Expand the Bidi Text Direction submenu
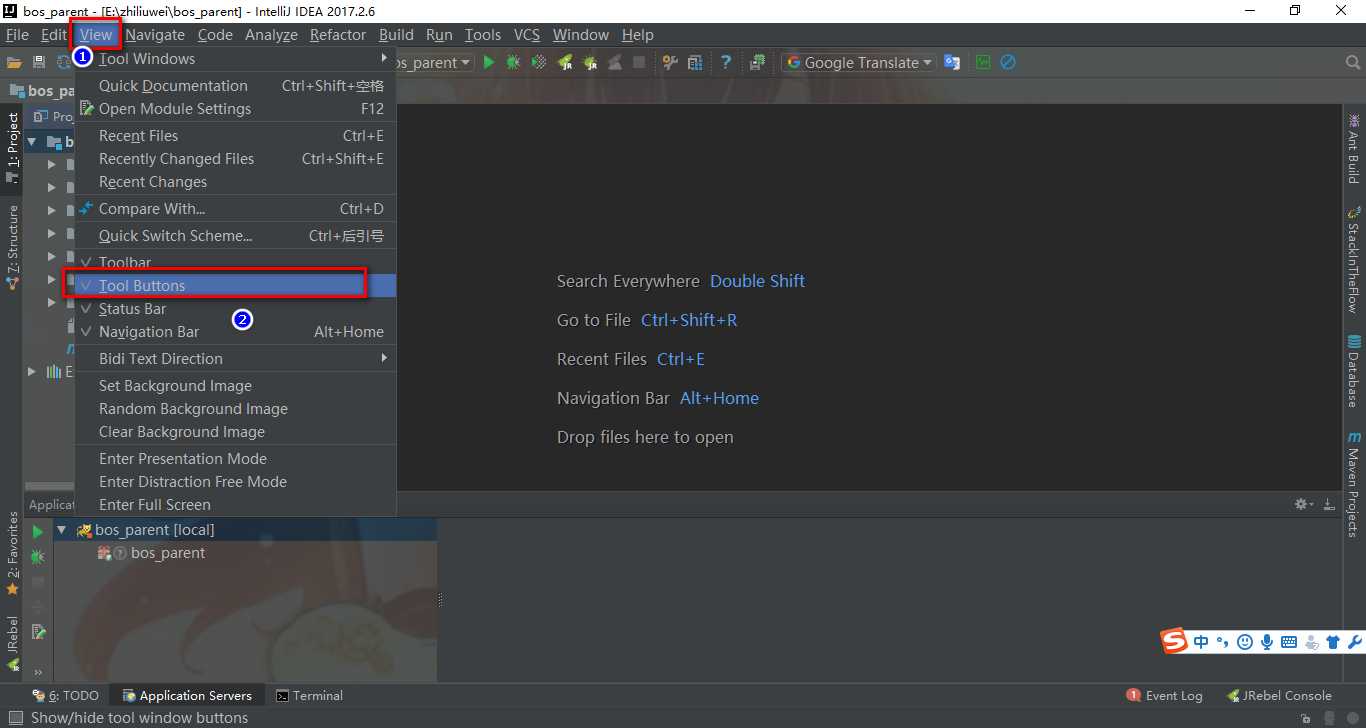 (x=235, y=359)
